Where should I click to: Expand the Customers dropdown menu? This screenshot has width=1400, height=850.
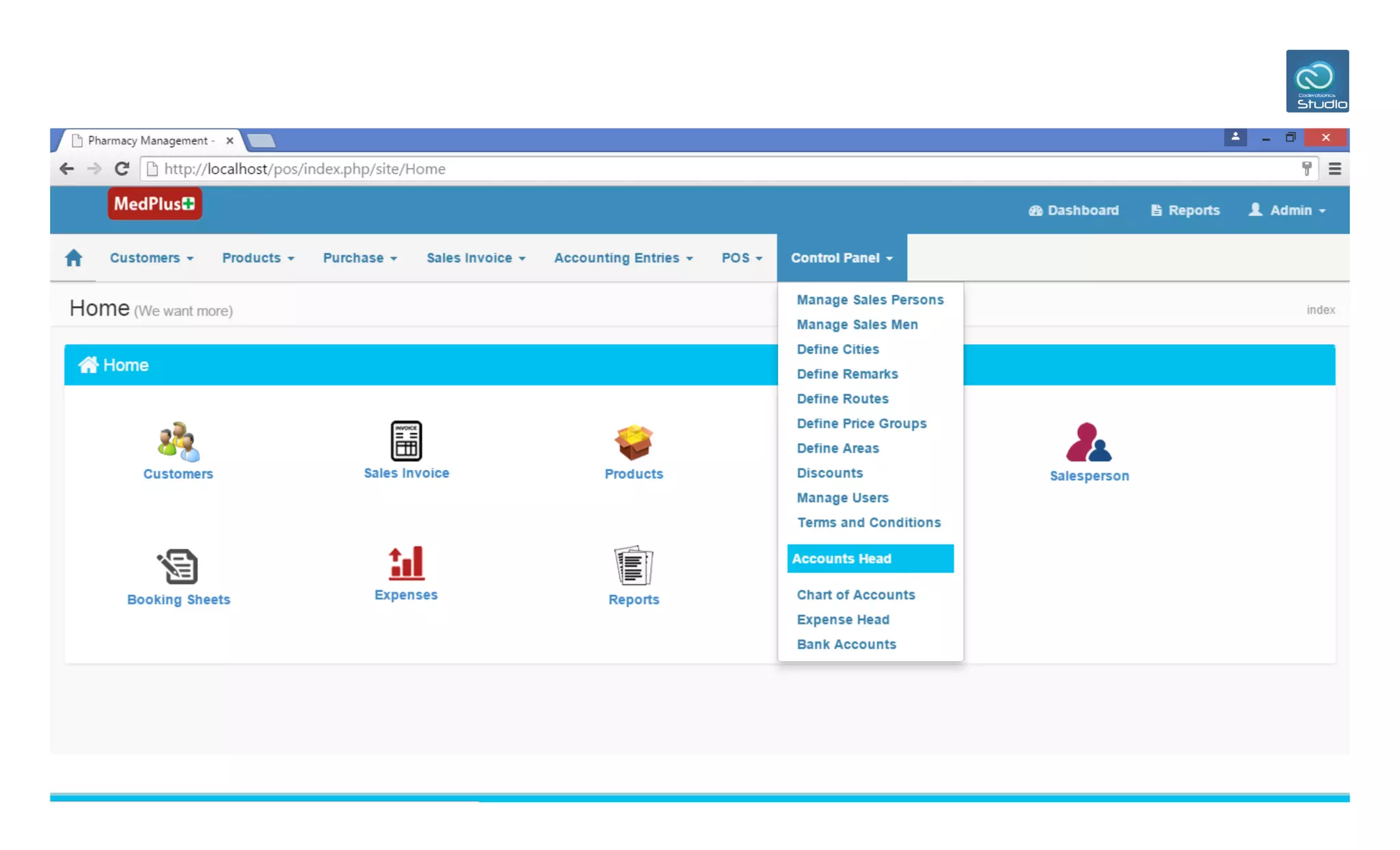click(x=151, y=258)
